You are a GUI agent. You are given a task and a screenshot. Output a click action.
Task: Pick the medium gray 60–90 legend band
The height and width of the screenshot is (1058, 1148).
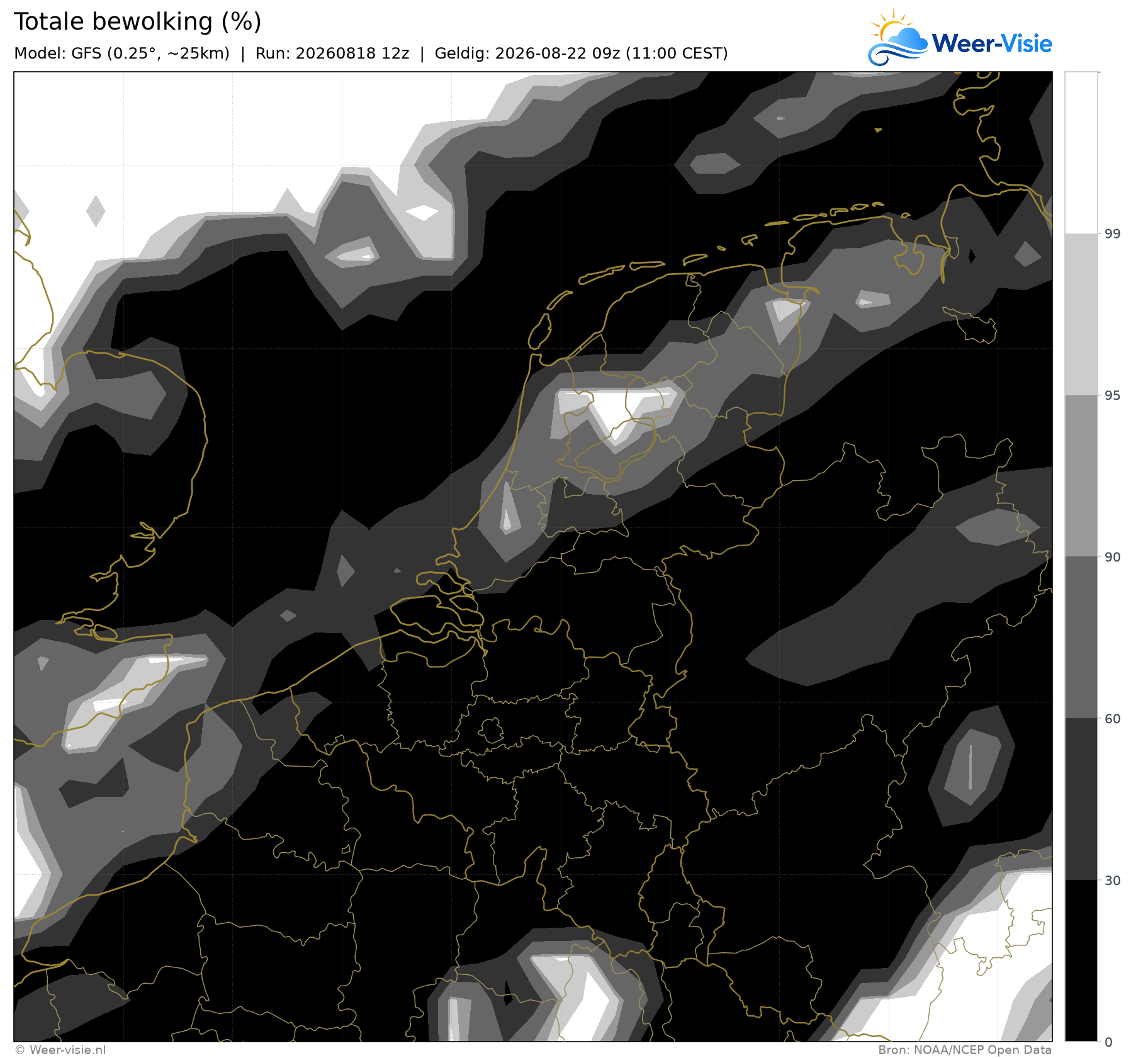1081,638
